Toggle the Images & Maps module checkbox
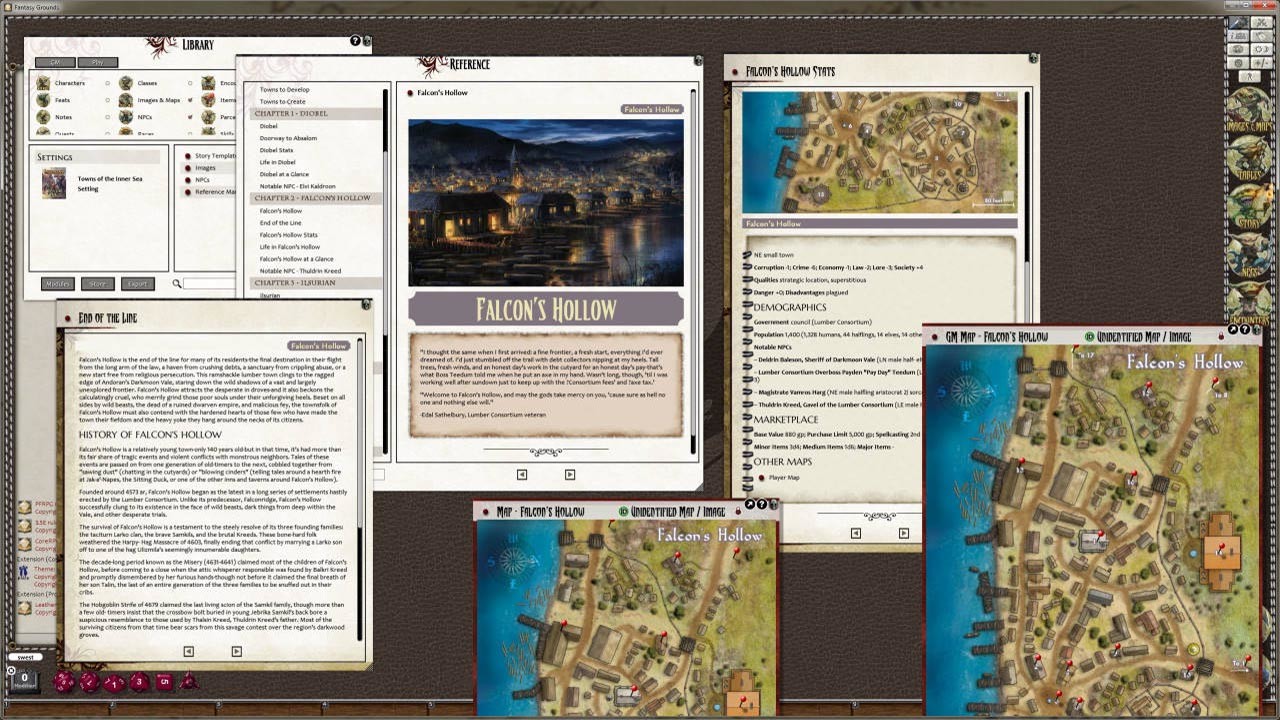The height and width of the screenshot is (720, 1280). [192, 100]
